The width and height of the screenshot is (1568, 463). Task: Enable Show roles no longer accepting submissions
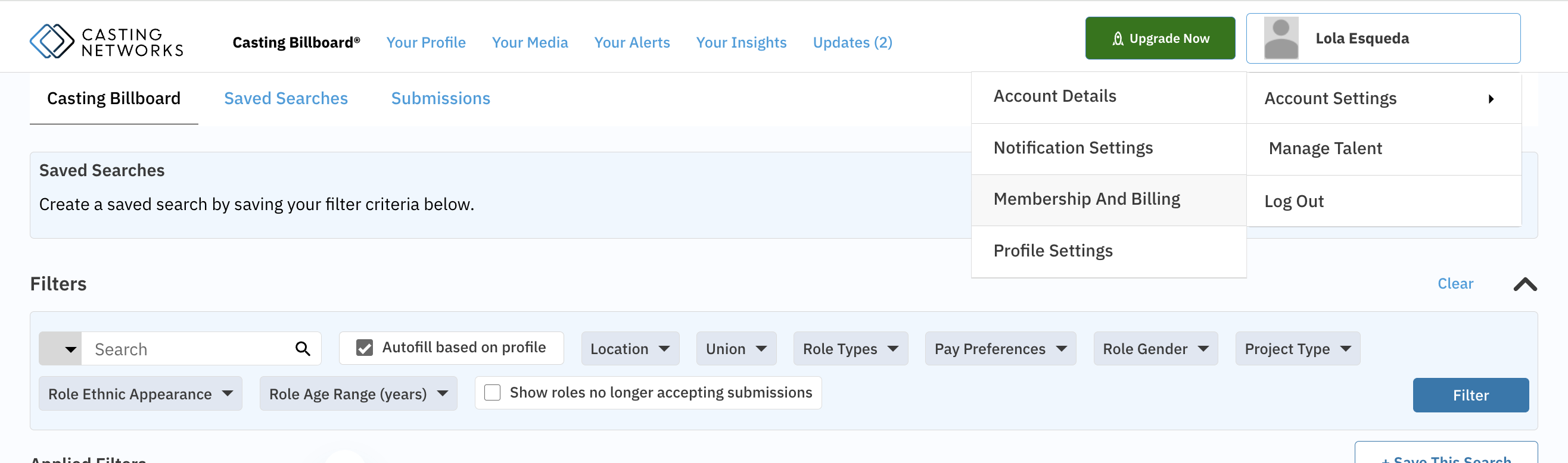(x=493, y=392)
